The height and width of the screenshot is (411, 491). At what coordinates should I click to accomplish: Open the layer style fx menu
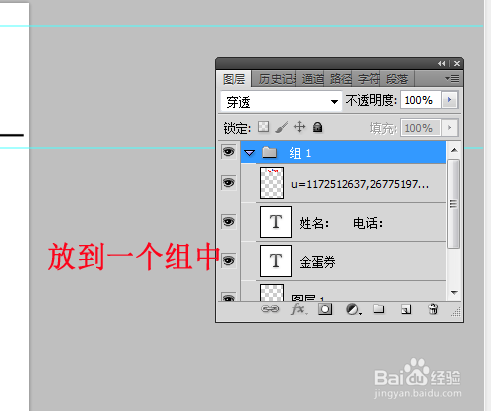pyautogui.click(x=298, y=309)
